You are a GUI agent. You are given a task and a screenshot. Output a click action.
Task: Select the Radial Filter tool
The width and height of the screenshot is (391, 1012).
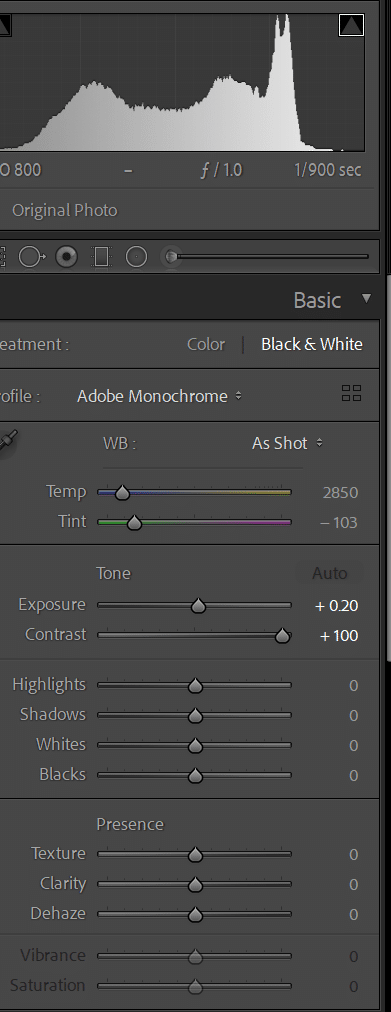pyautogui.click(x=136, y=257)
